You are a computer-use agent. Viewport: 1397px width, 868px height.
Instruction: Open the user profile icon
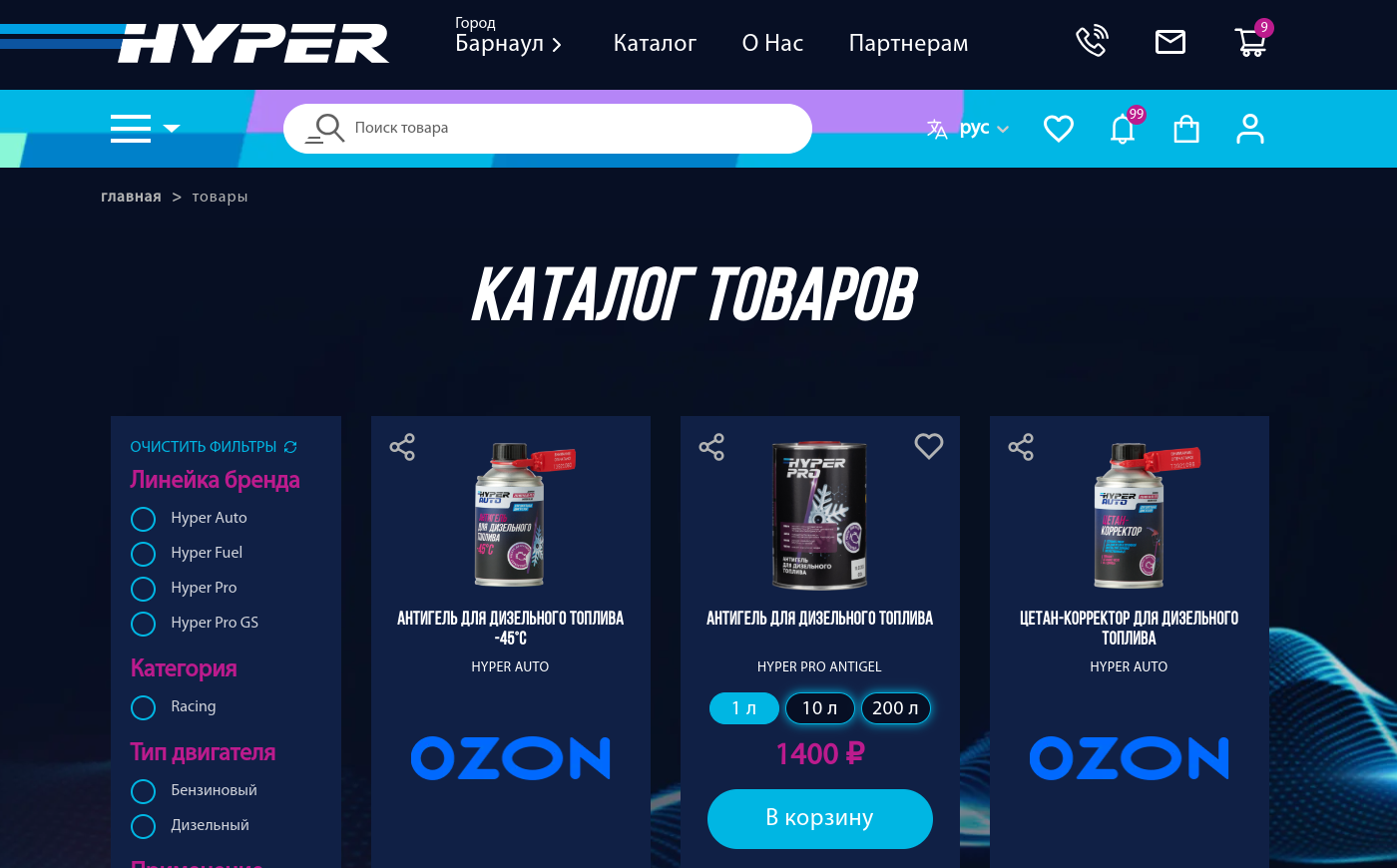coord(1250,129)
